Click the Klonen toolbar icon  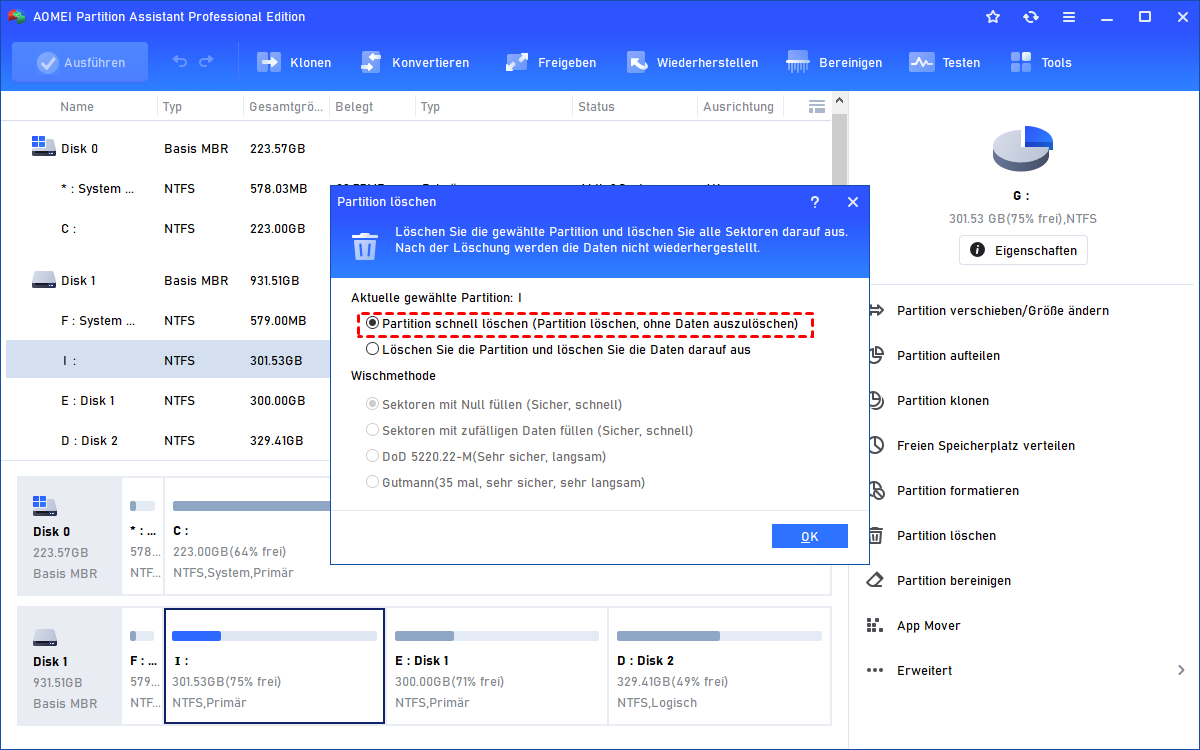(269, 62)
